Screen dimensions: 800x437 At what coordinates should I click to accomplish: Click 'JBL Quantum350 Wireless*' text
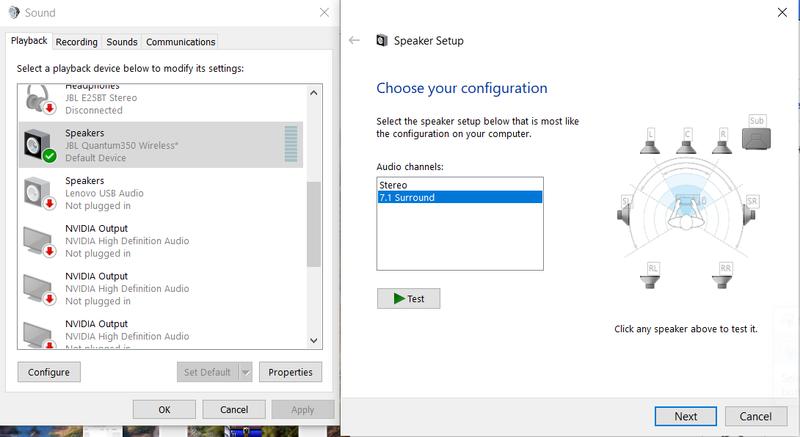121,145
